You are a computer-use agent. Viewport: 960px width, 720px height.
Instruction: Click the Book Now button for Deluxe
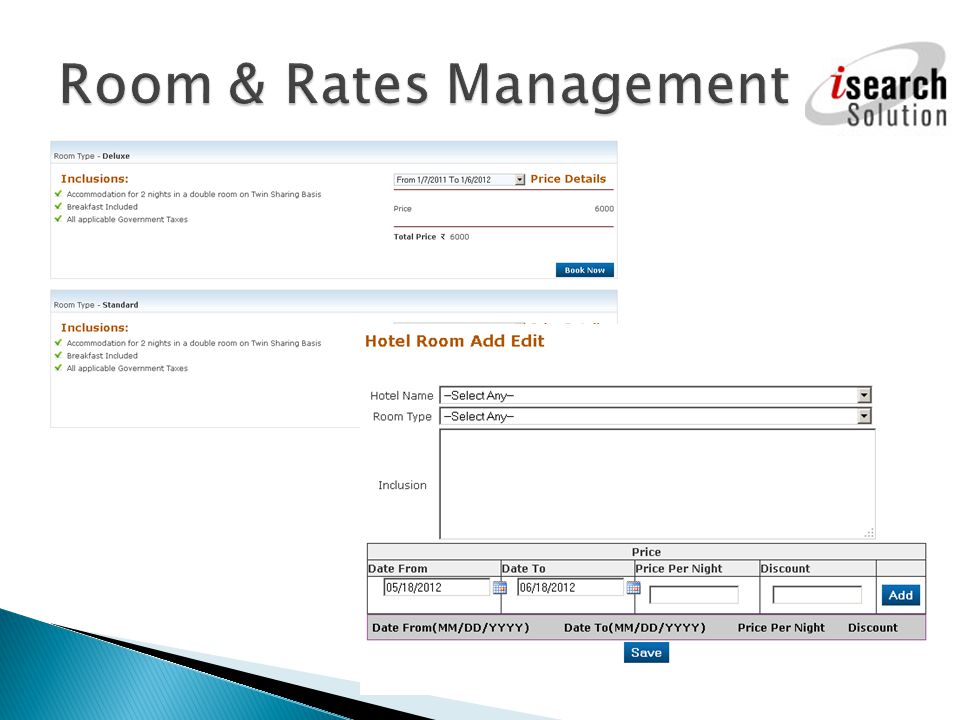click(585, 270)
